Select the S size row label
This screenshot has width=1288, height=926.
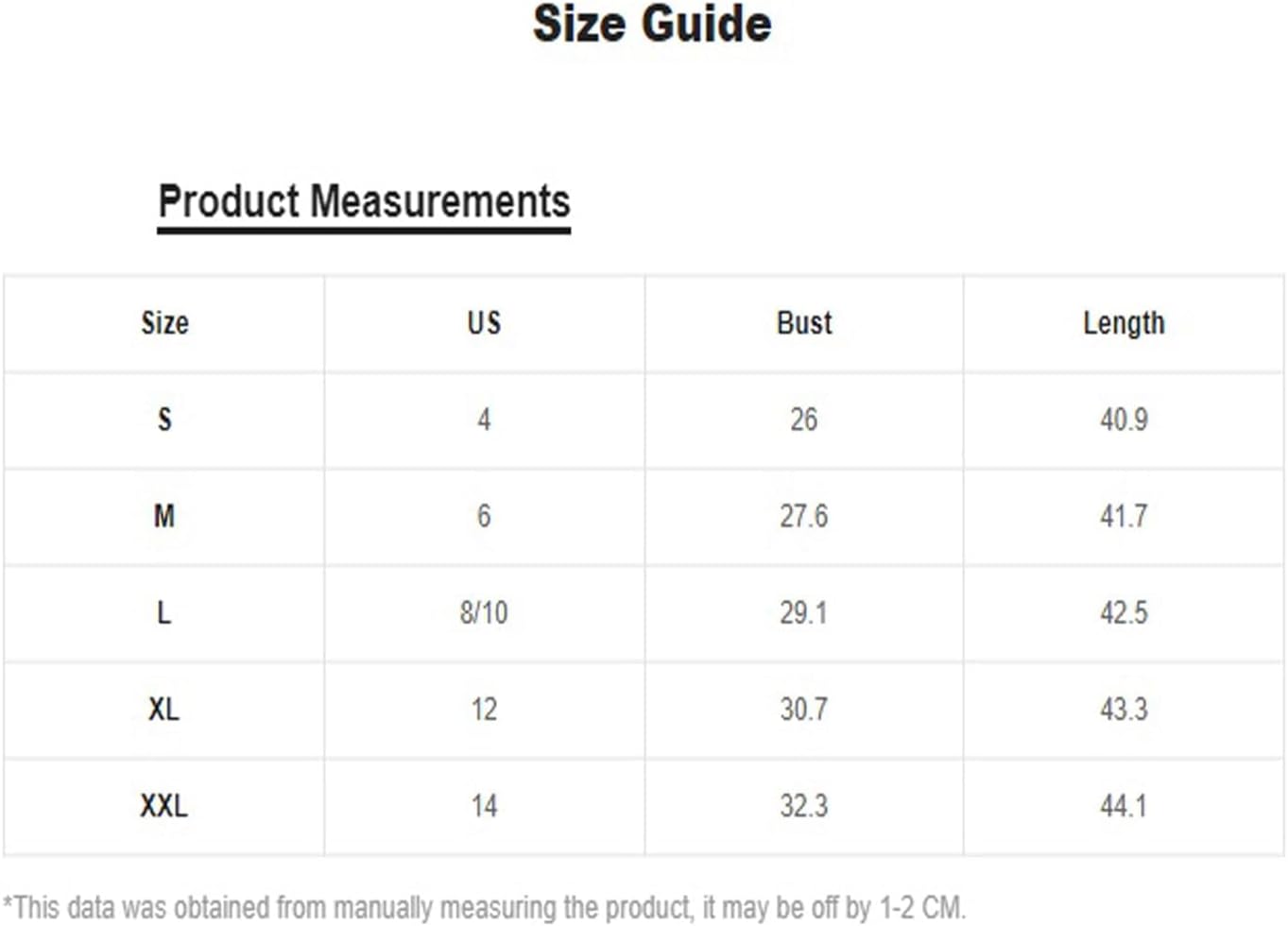164,420
